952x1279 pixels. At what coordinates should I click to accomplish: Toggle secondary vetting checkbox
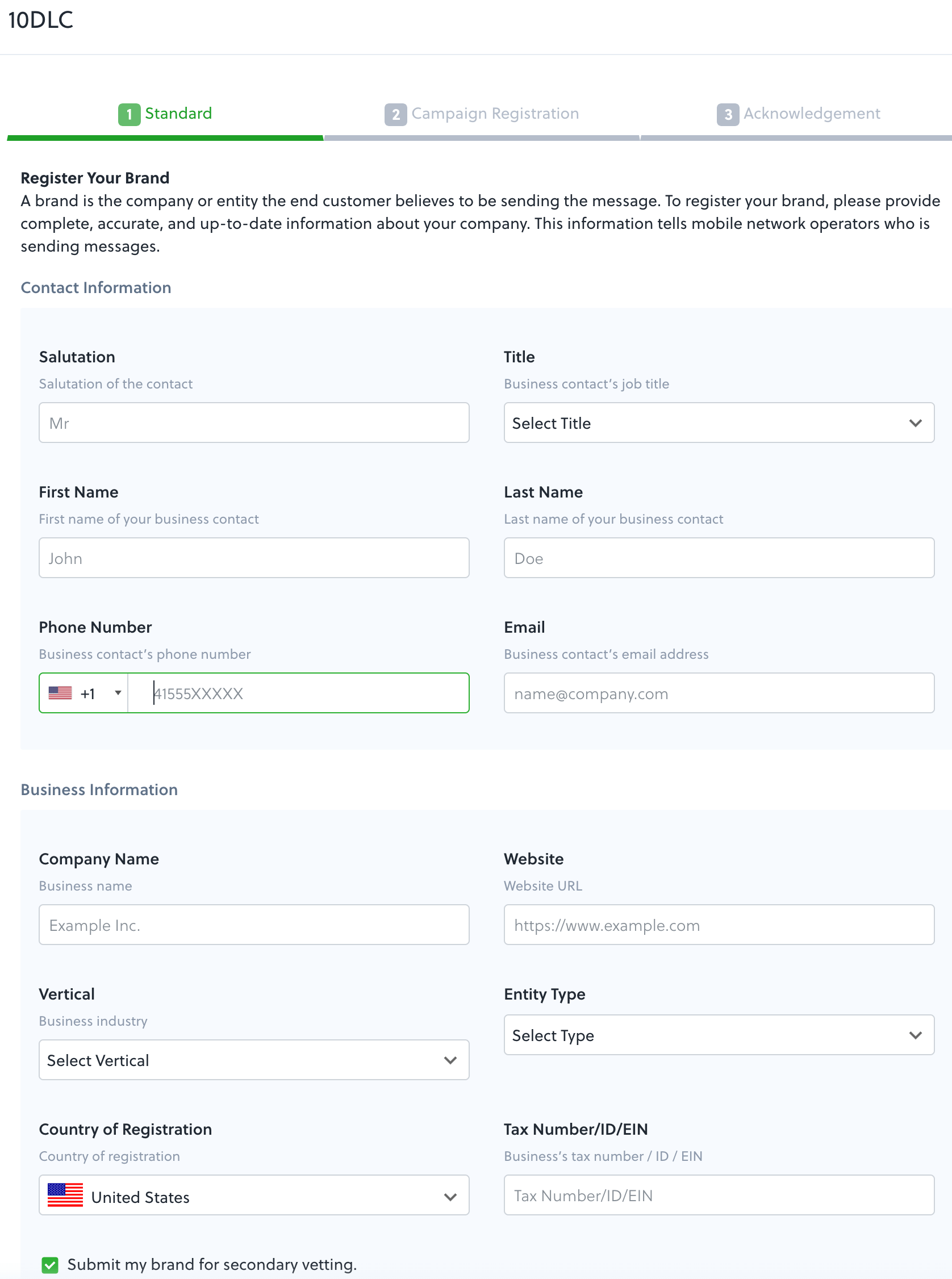point(50,1265)
